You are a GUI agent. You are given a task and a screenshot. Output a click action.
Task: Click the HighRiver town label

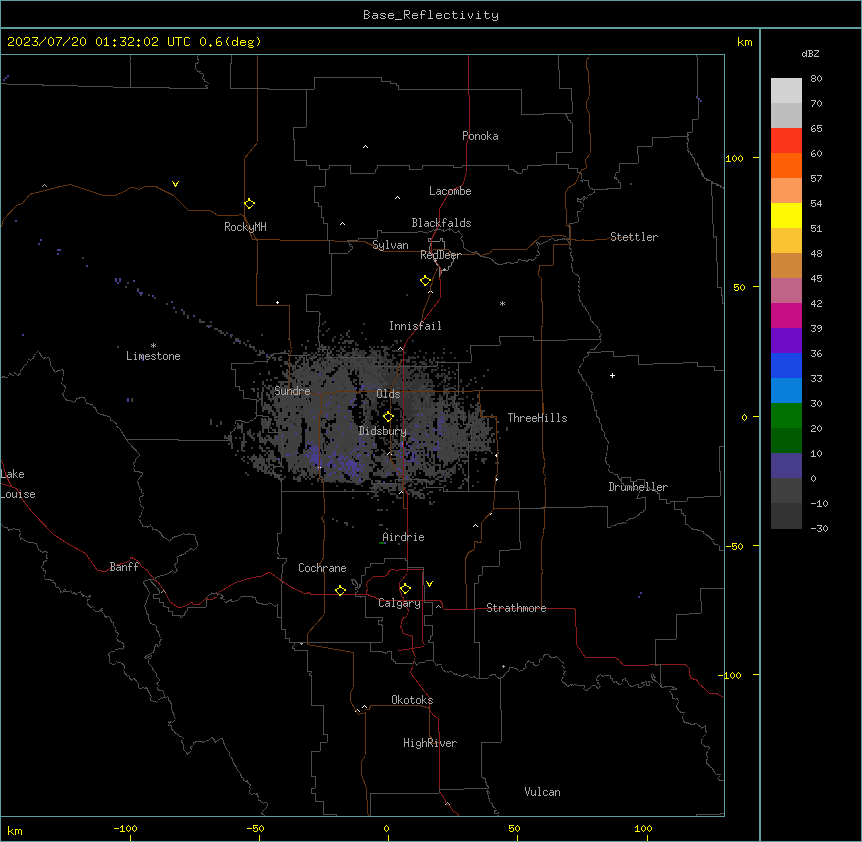[x=429, y=743]
